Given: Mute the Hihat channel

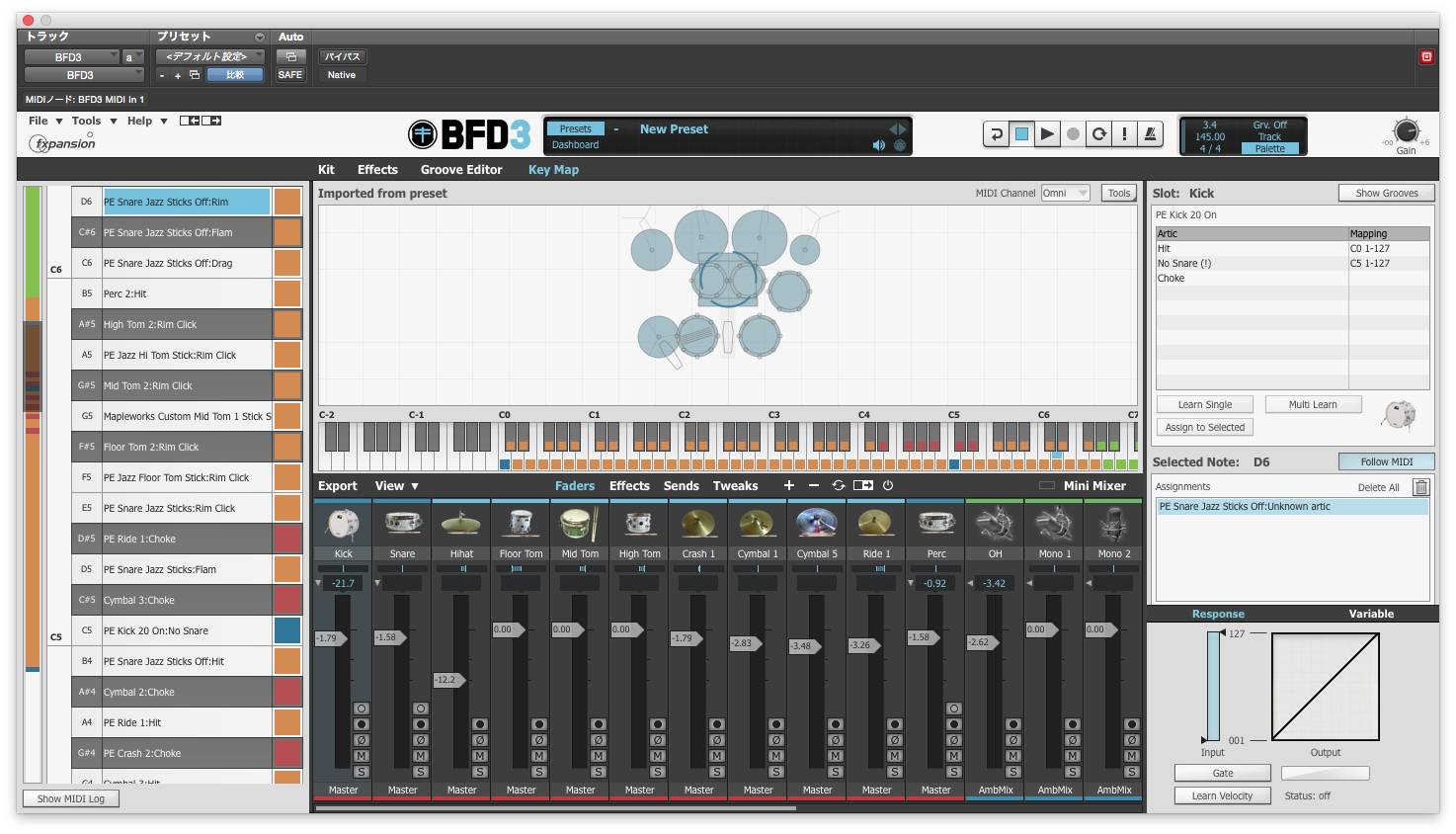Looking at the screenshot, I should pos(480,756).
